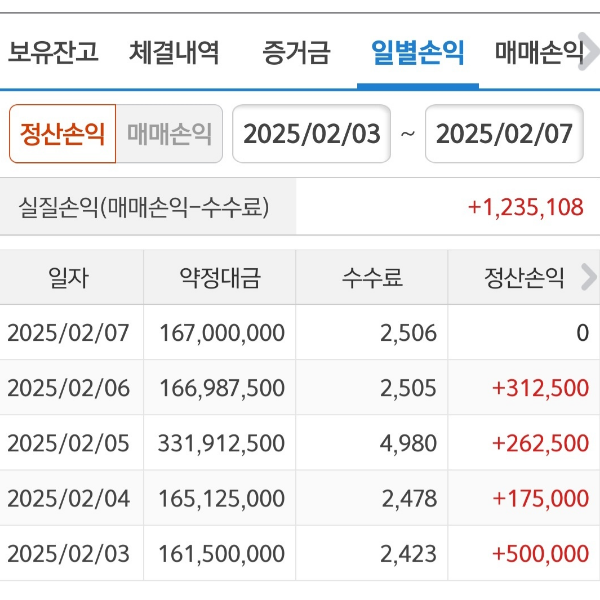Click the 수수료 column header
Viewport: 600px width, 600px height.
point(371,278)
